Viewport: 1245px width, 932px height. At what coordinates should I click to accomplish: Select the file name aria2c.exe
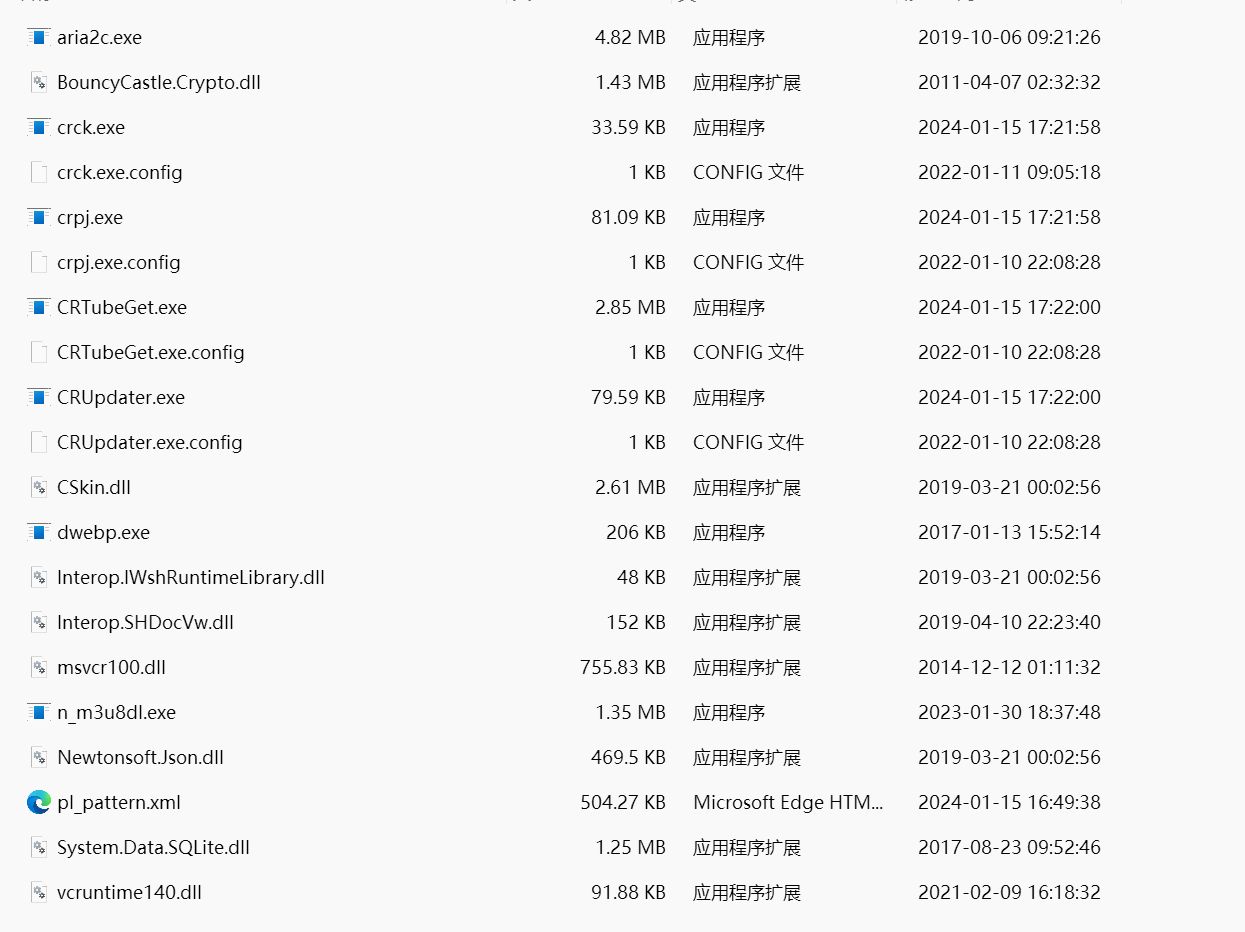point(100,38)
